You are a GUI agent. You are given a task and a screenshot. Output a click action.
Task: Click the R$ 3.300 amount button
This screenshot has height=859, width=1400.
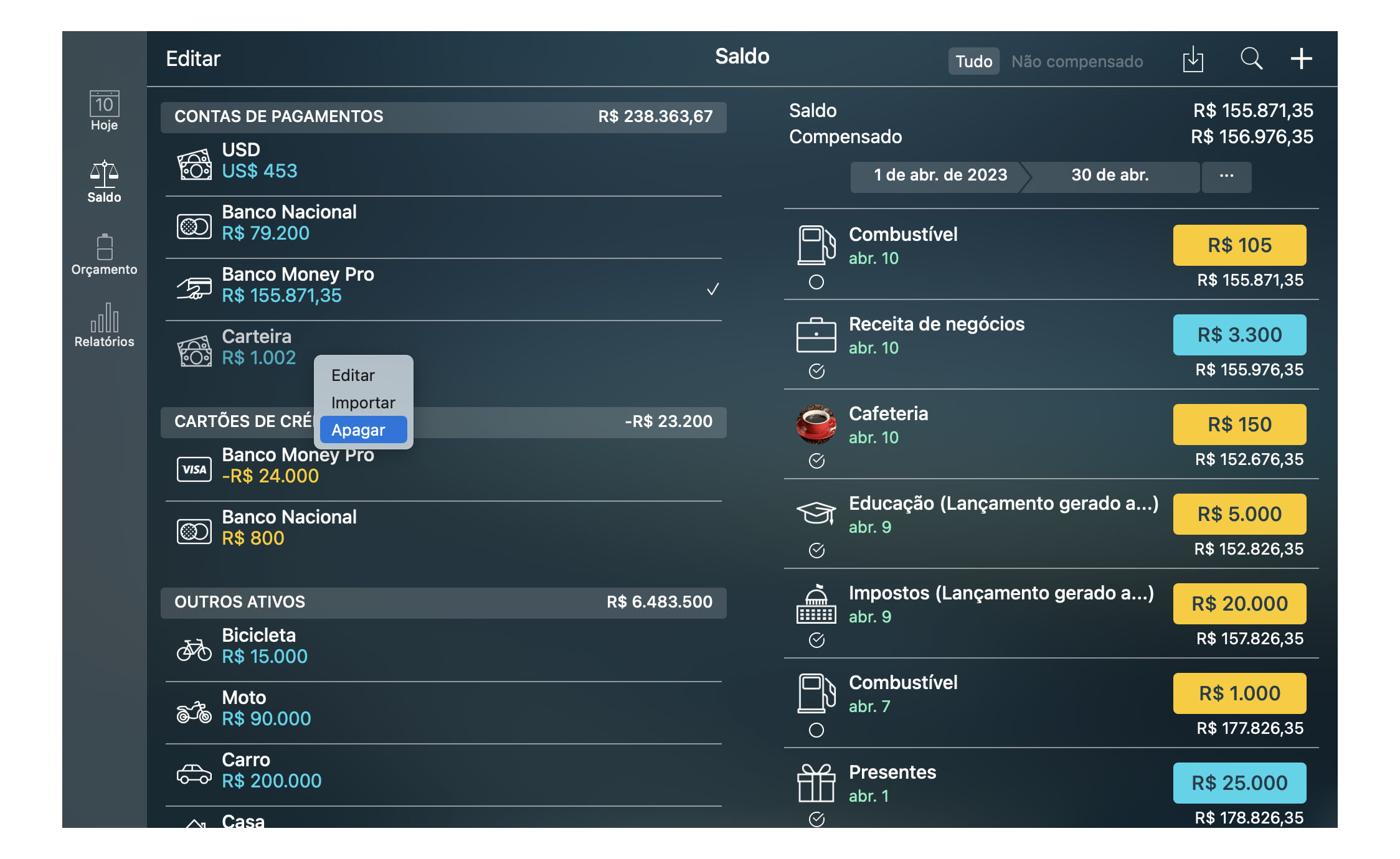pyautogui.click(x=1239, y=335)
